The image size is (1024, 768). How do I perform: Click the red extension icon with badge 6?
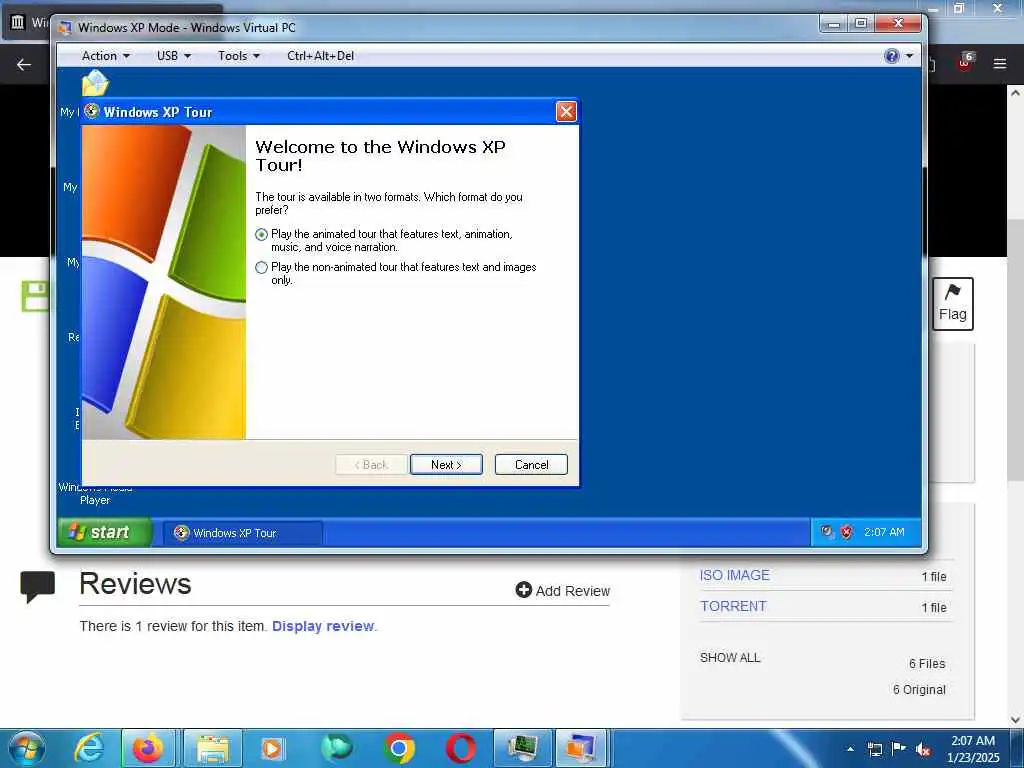[965, 63]
